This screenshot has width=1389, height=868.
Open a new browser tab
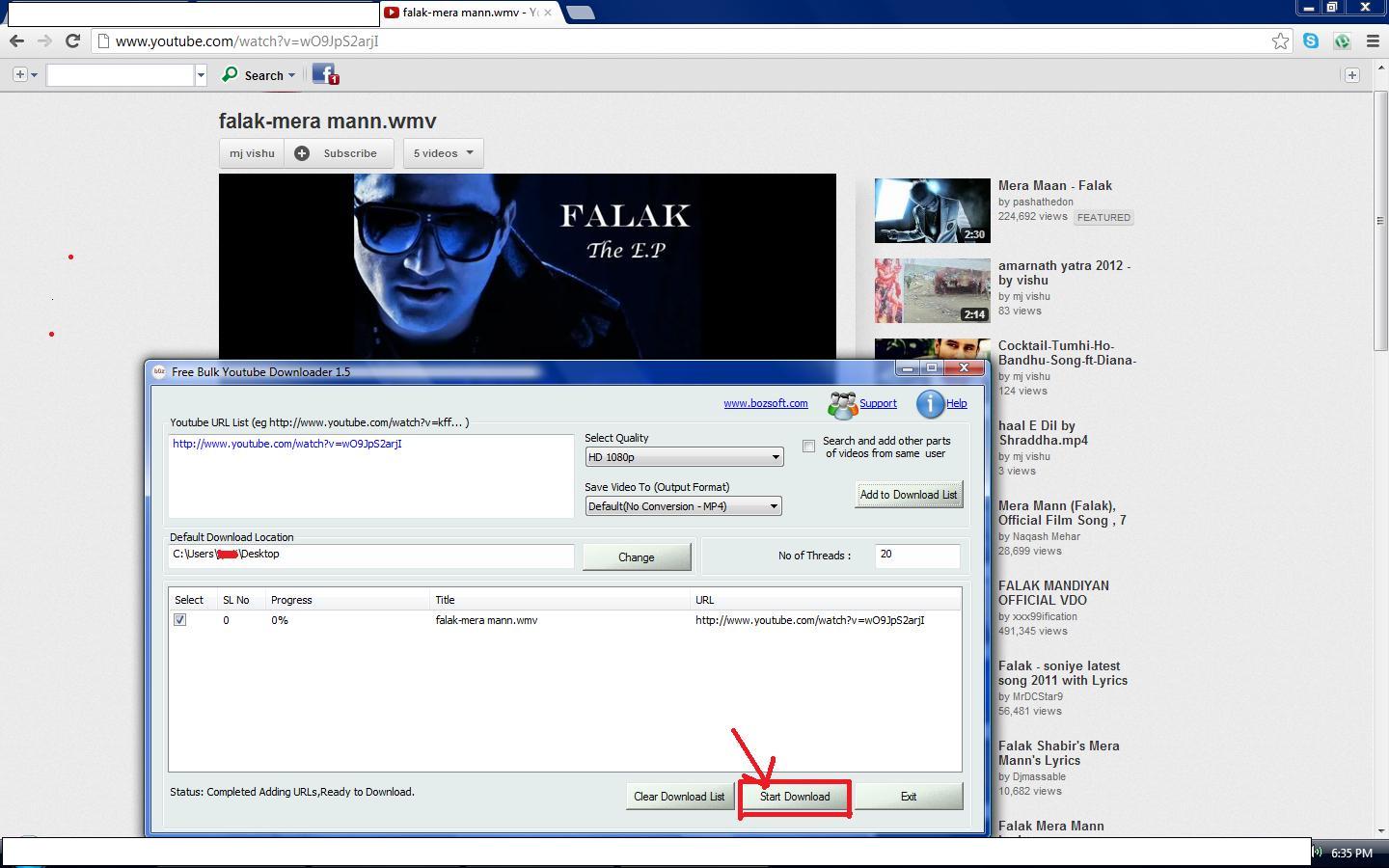click(580, 13)
